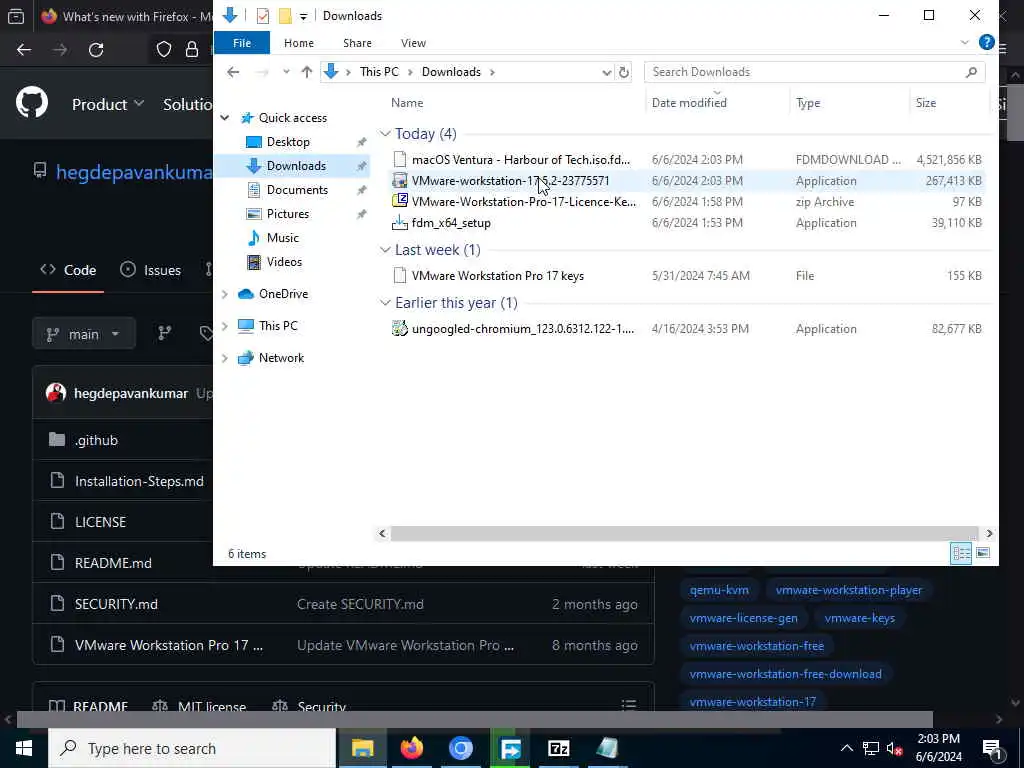Open the Home ribbon tab
Viewport: 1024px width, 768px height.
coord(298,43)
